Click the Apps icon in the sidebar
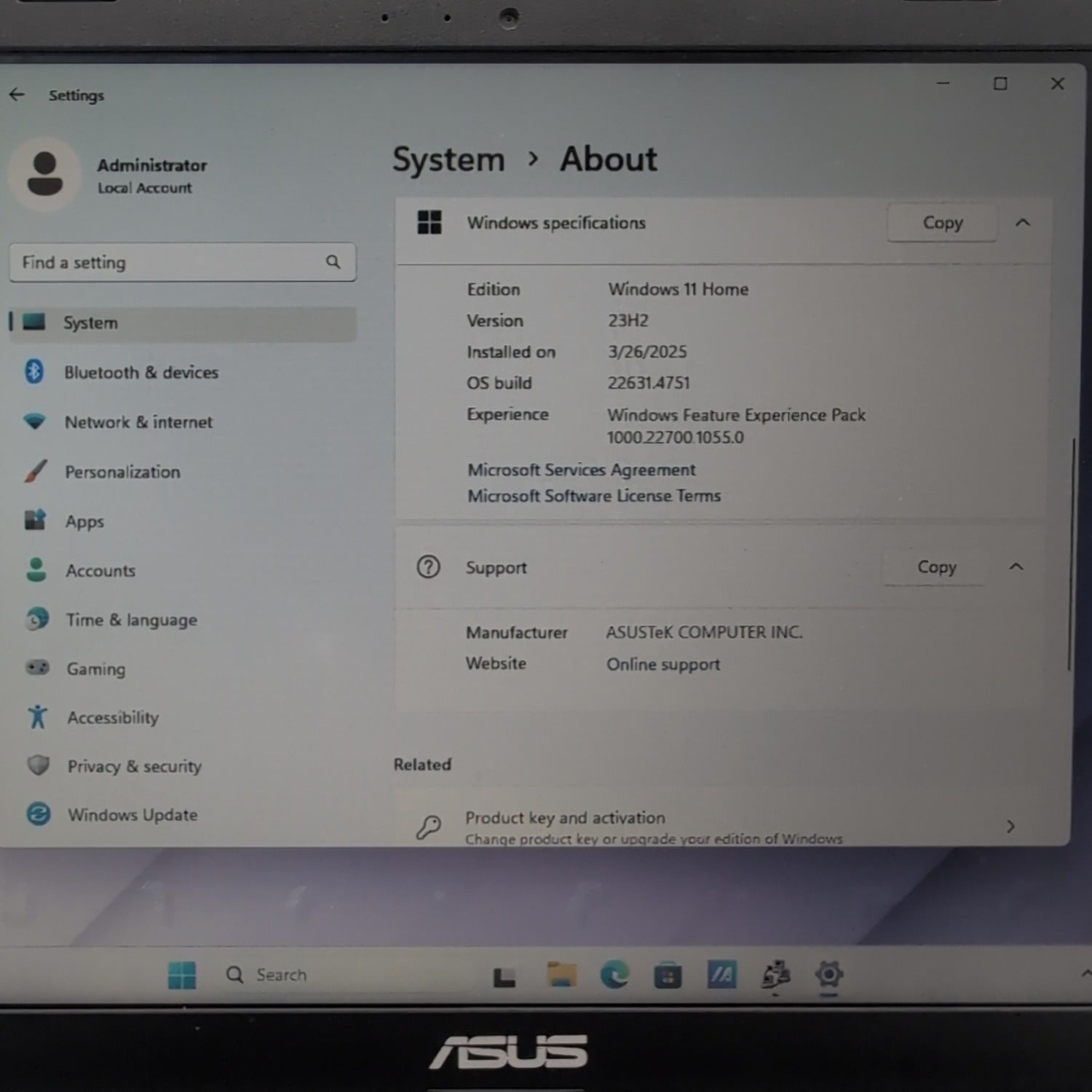1092x1092 pixels. [x=35, y=520]
